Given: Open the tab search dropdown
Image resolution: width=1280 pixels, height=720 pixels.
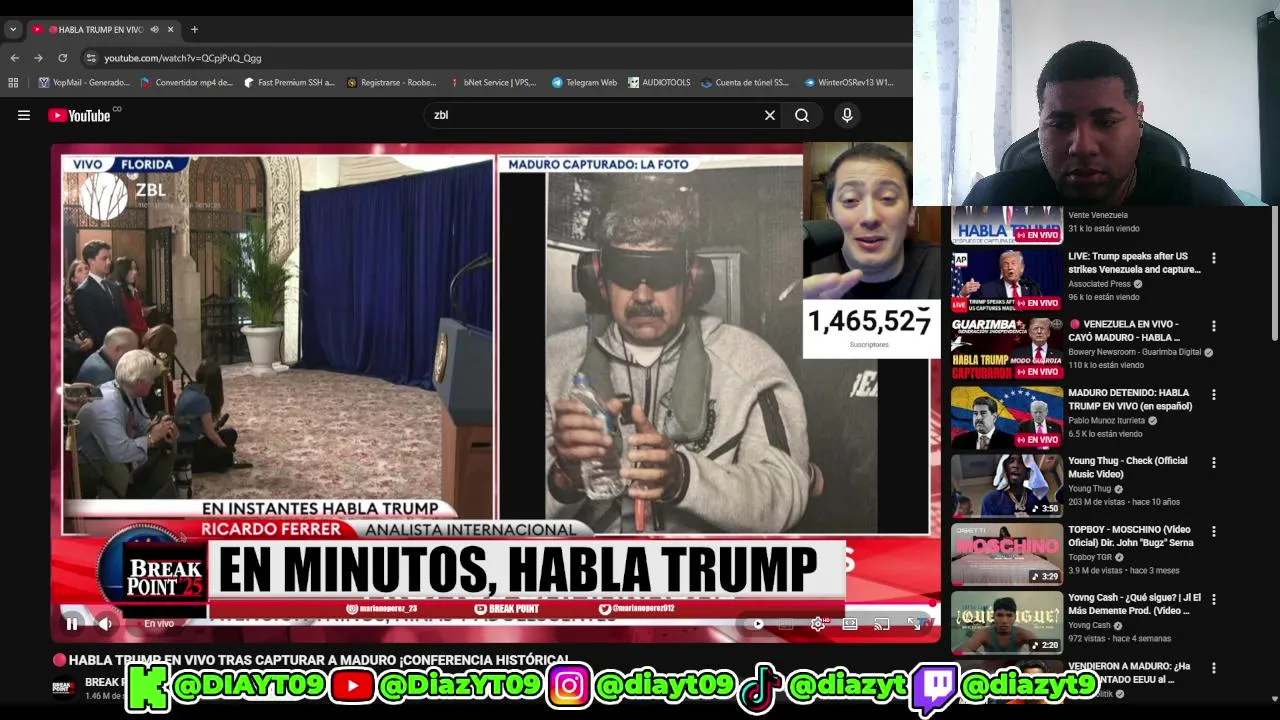Looking at the screenshot, I should 13,30.
